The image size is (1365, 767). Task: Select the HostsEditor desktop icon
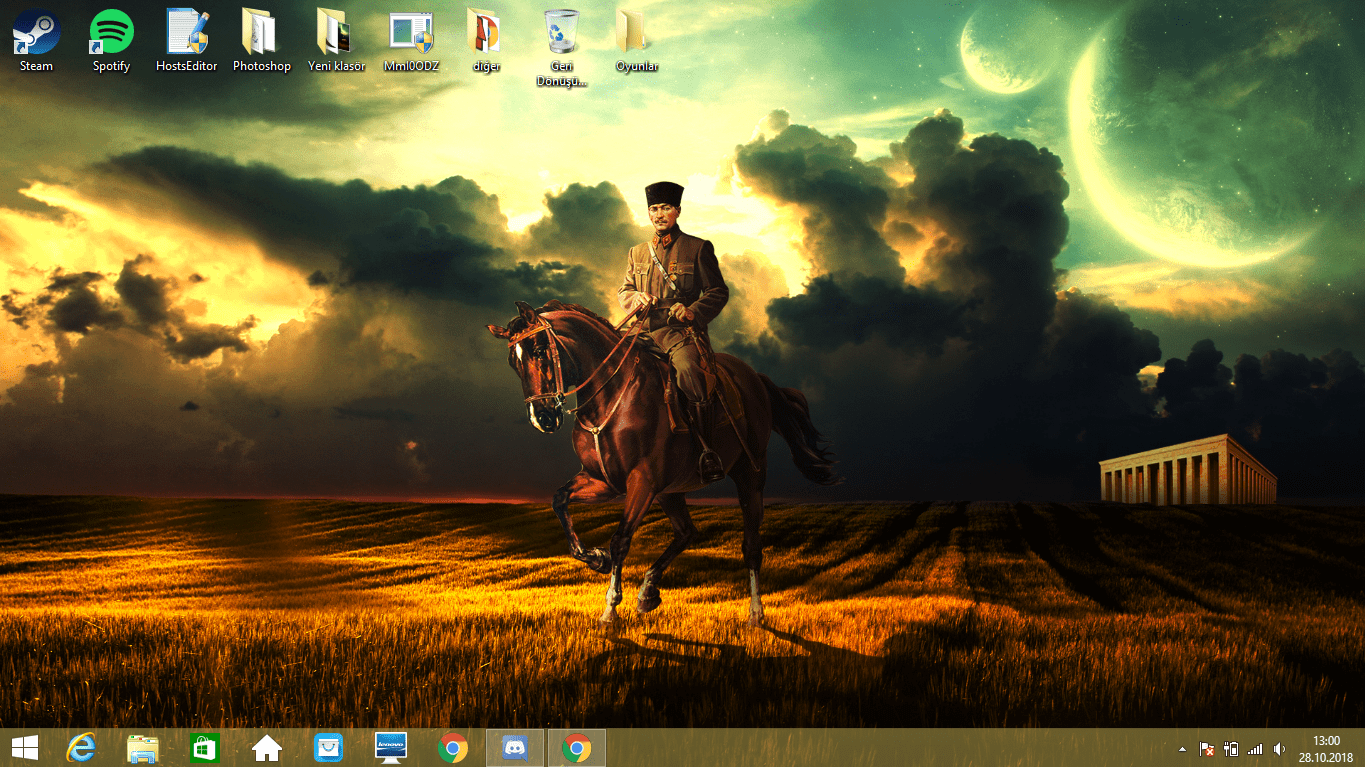(x=187, y=40)
